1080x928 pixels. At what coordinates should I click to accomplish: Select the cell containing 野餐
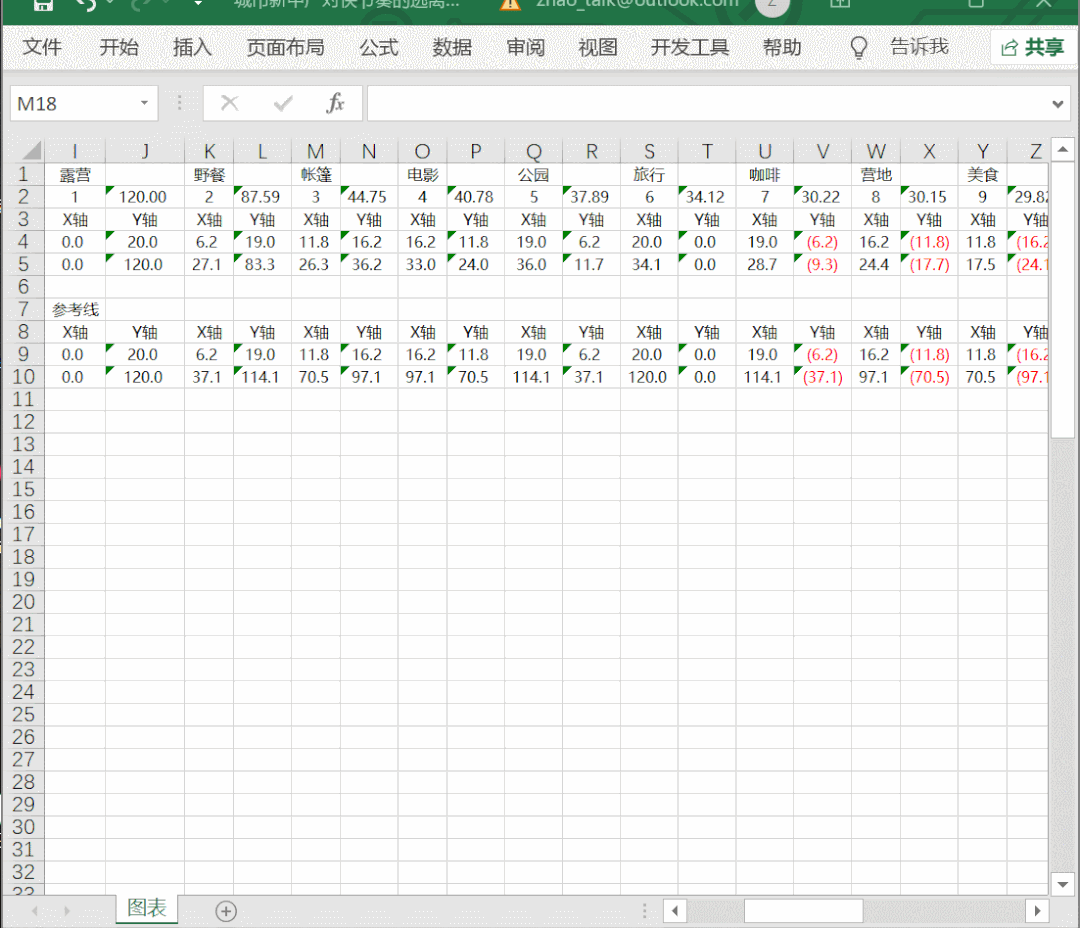[209, 175]
